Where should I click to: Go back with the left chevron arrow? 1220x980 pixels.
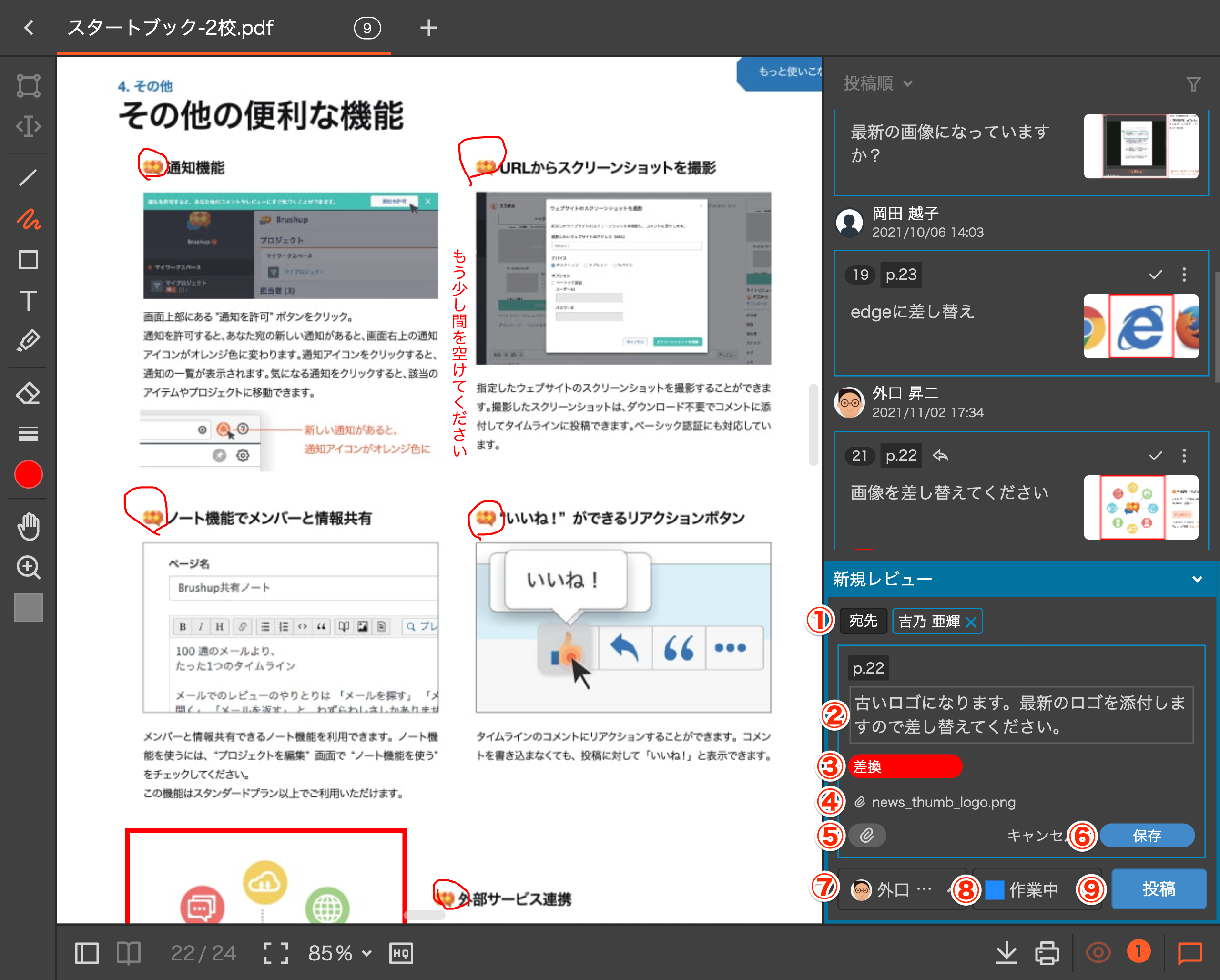pos(29,27)
